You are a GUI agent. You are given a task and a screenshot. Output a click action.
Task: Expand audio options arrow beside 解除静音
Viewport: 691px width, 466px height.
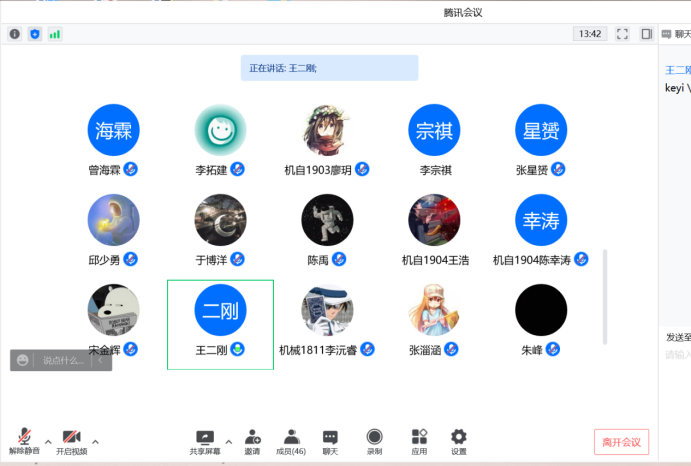[48, 441]
